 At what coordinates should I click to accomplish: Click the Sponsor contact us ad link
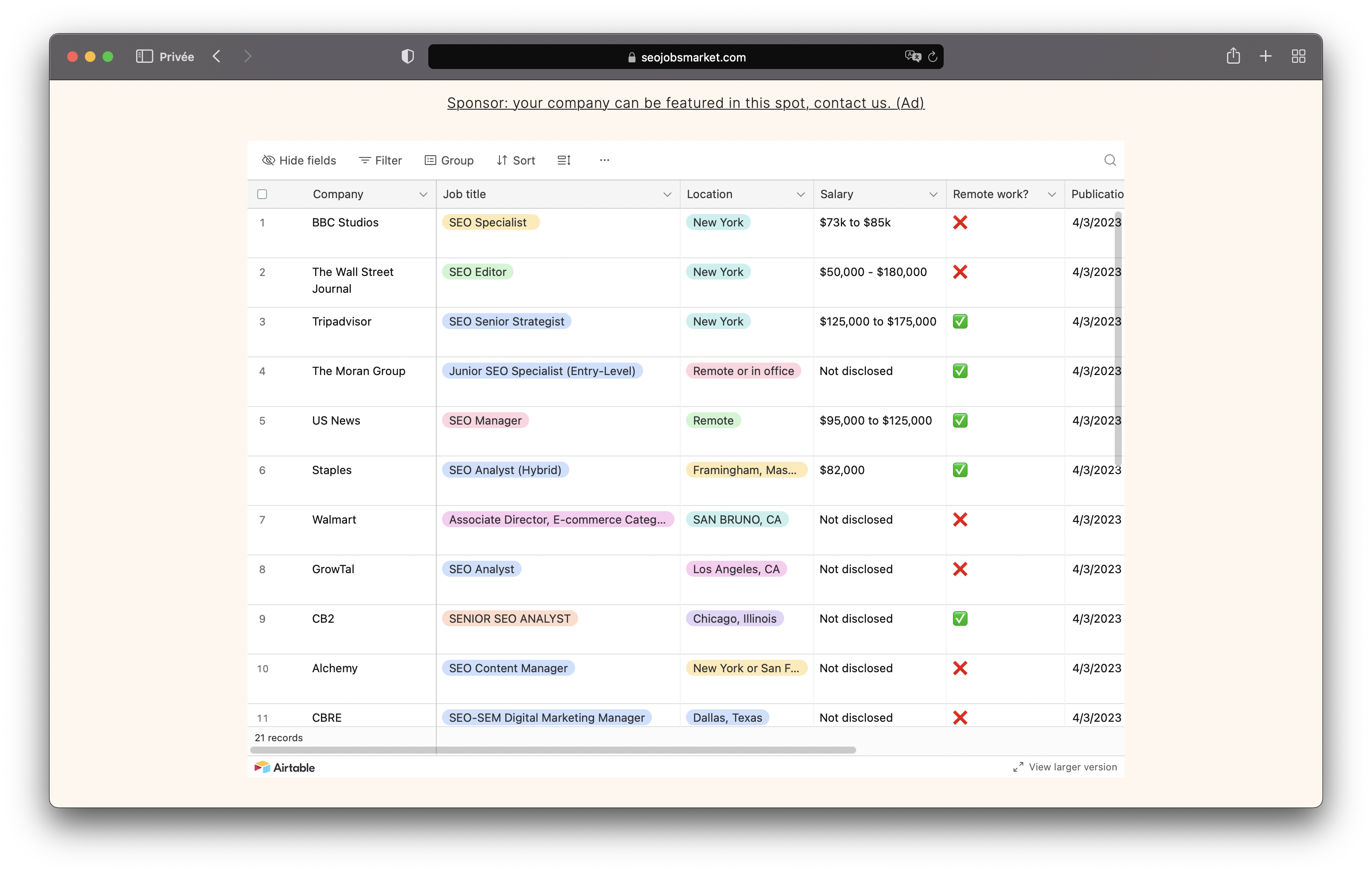tap(686, 103)
